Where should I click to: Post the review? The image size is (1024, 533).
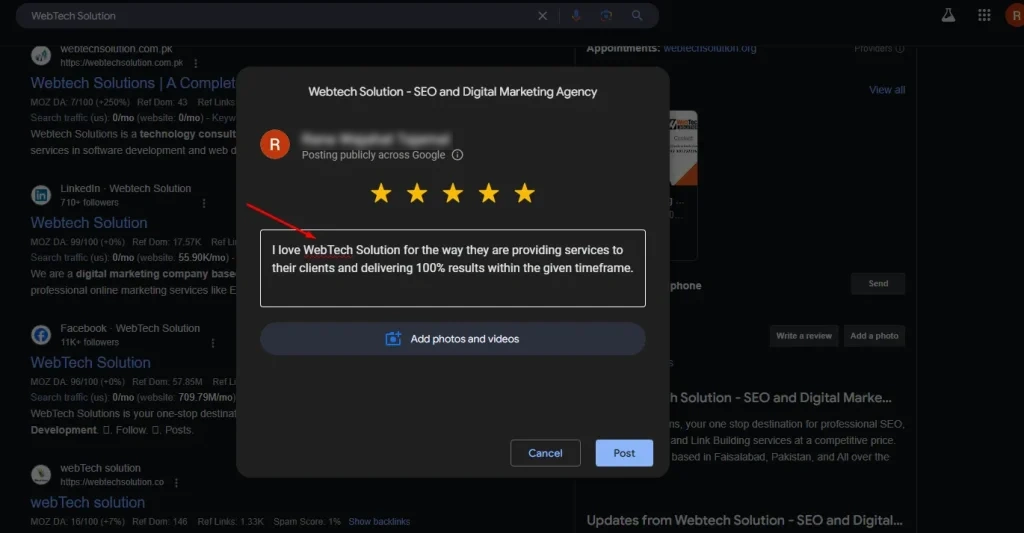(x=624, y=453)
